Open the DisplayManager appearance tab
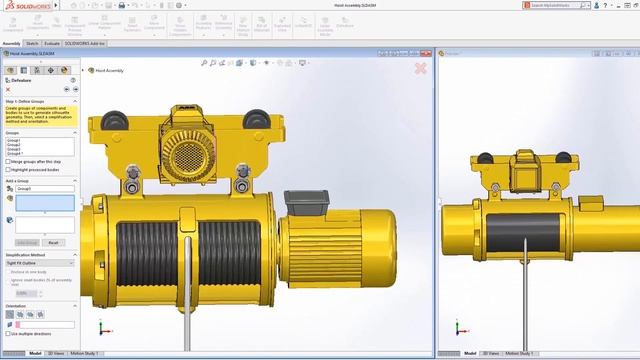 coord(64,70)
